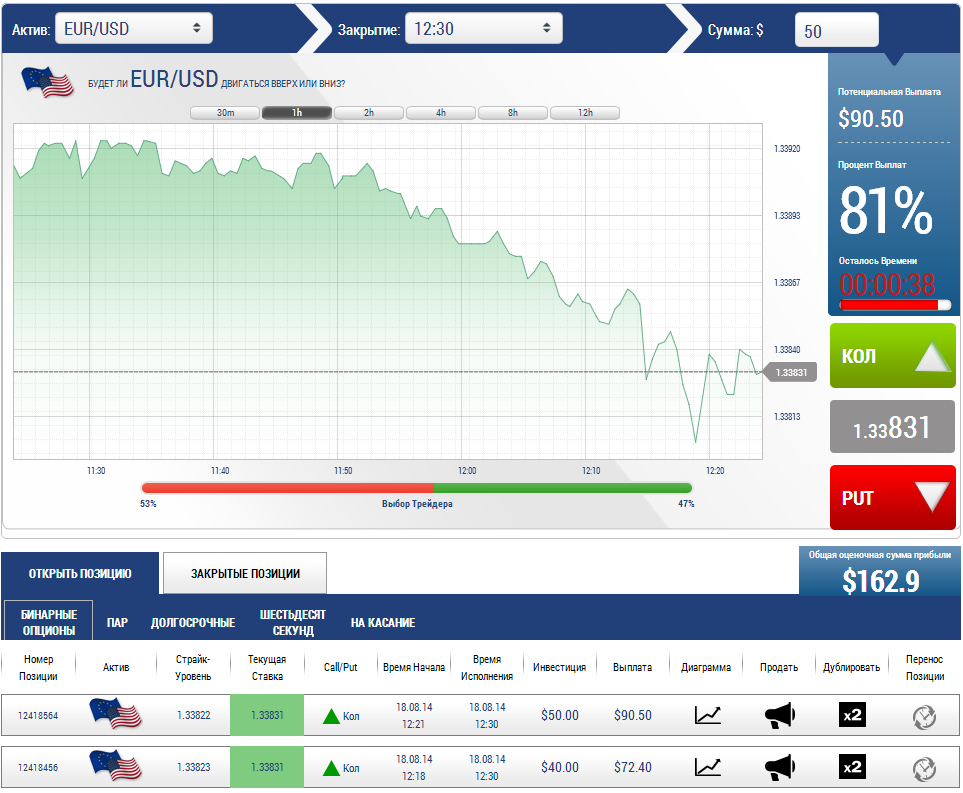This screenshot has height=793, width=963.
Task: Open the Закрытые Позиции tab
Action: point(245,574)
